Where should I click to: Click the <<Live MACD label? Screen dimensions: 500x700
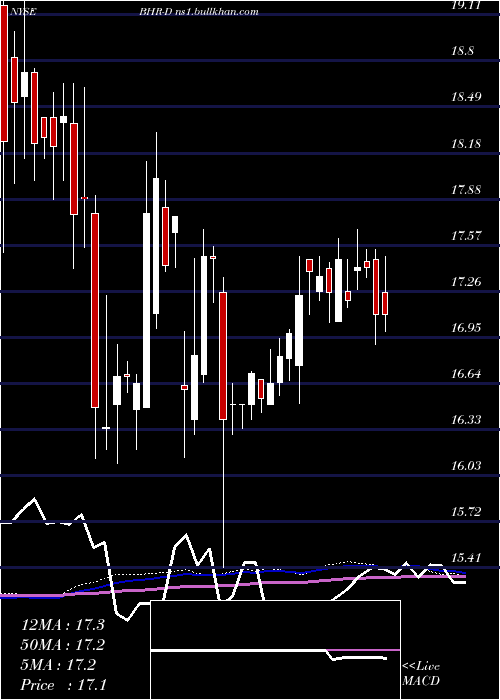coord(421,673)
